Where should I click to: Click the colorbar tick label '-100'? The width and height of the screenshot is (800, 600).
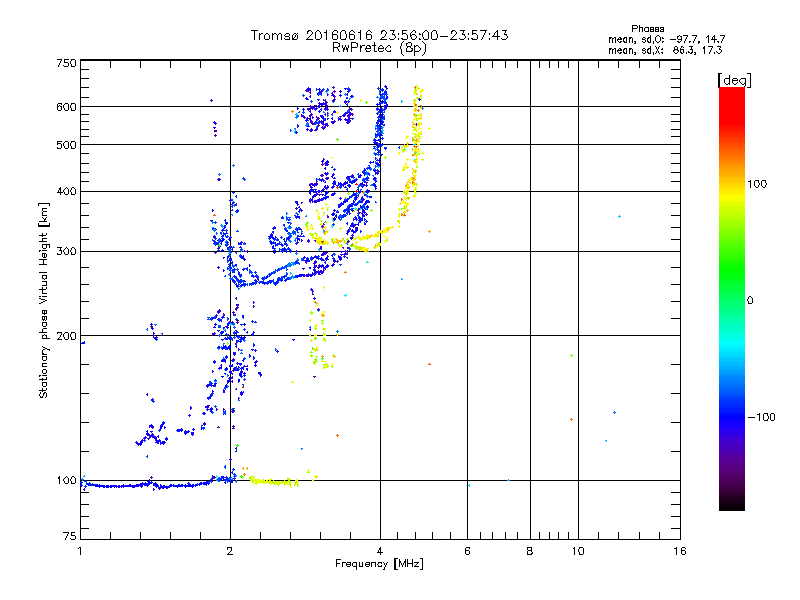coord(762,417)
